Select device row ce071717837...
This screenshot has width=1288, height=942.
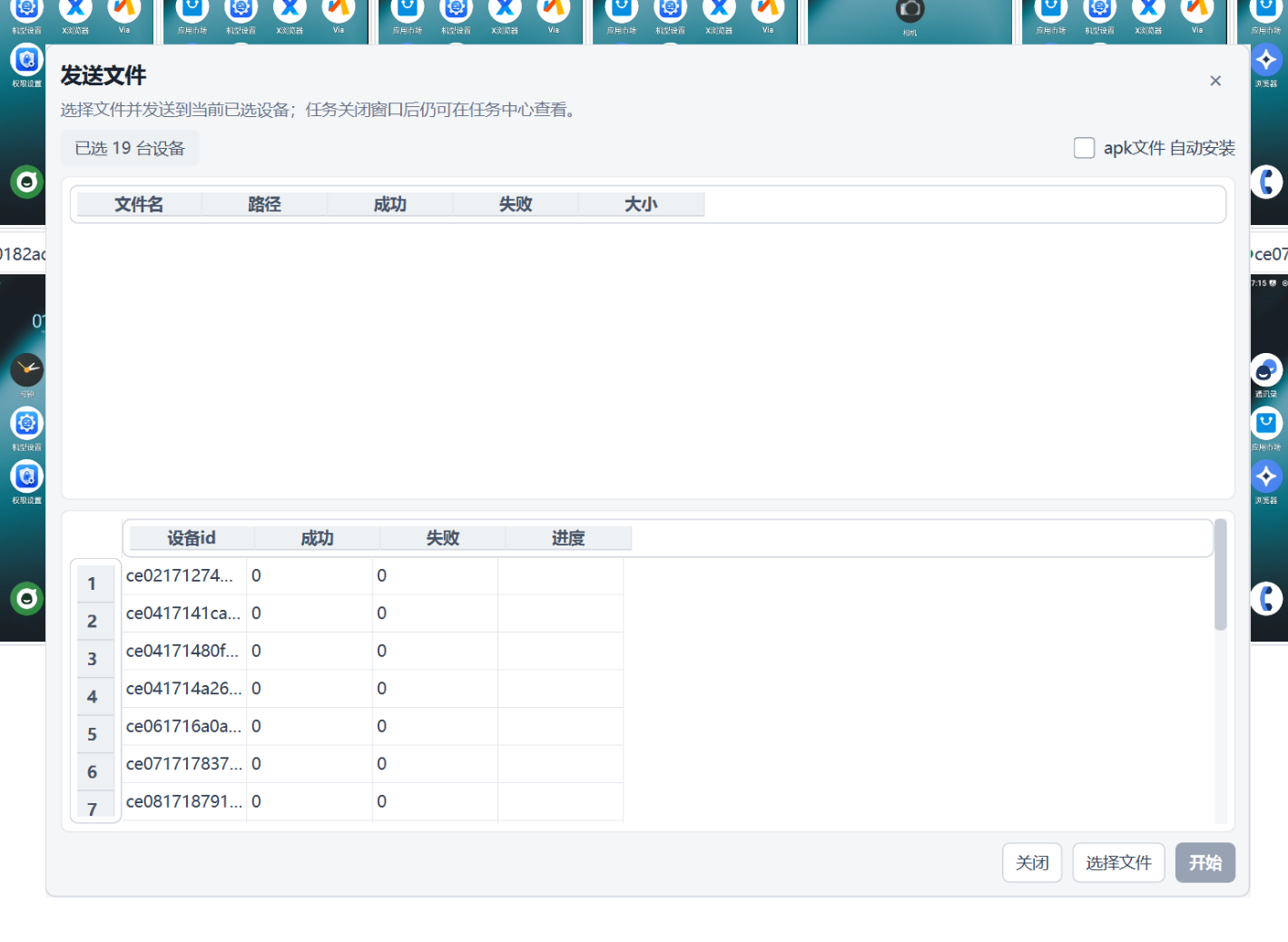pyautogui.click(x=373, y=764)
